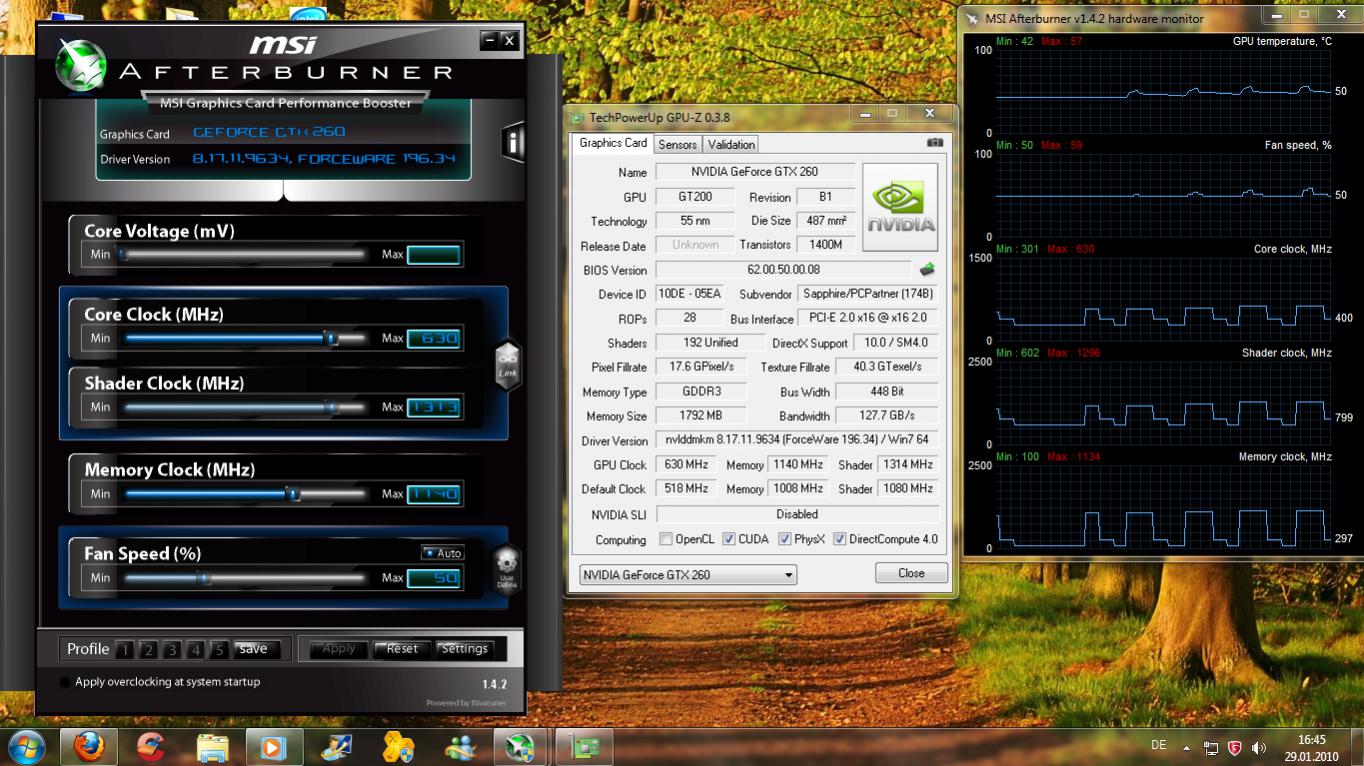Click the Memory Clock slider handle
Viewport: 1364px width, 766px height.
tap(293, 493)
